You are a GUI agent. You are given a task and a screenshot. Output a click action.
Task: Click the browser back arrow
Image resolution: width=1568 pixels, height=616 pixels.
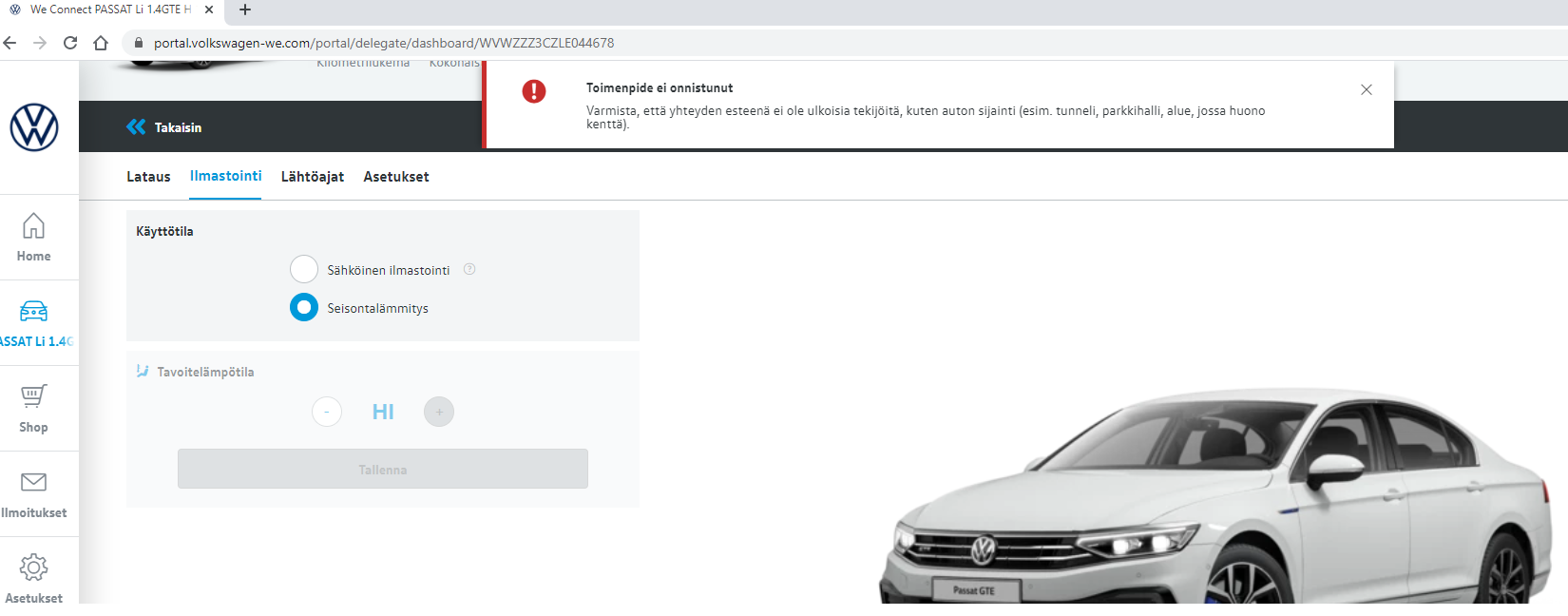point(10,43)
